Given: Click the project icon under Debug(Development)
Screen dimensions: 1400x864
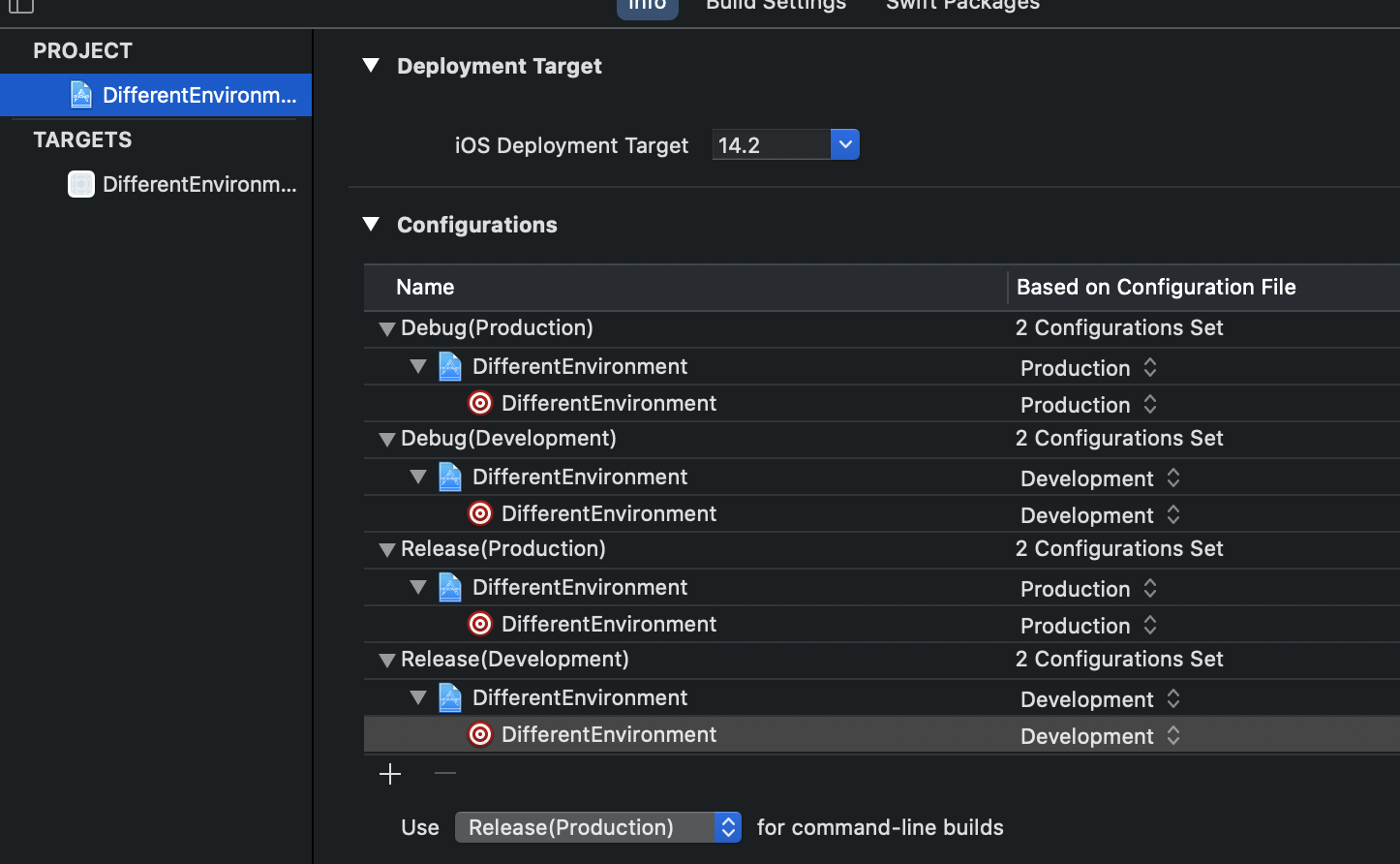Looking at the screenshot, I should coord(450,477).
